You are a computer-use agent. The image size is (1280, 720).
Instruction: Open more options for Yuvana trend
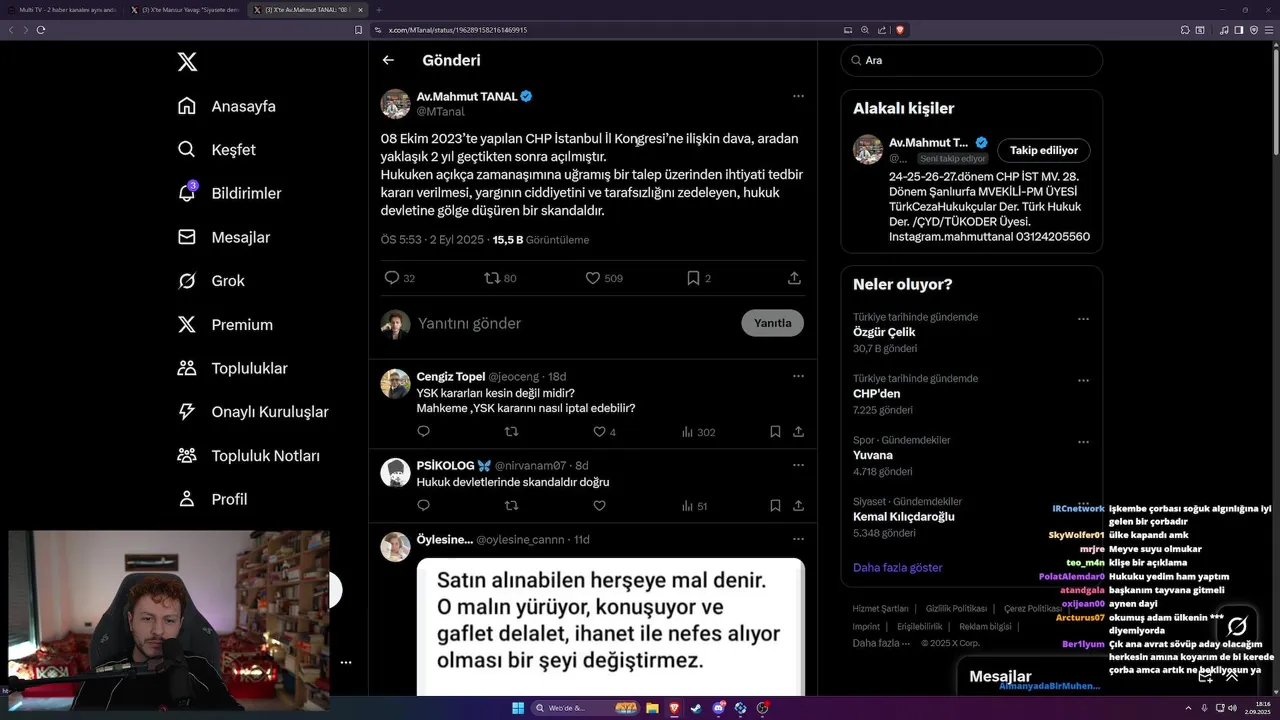pyautogui.click(x=1083, y=442)
